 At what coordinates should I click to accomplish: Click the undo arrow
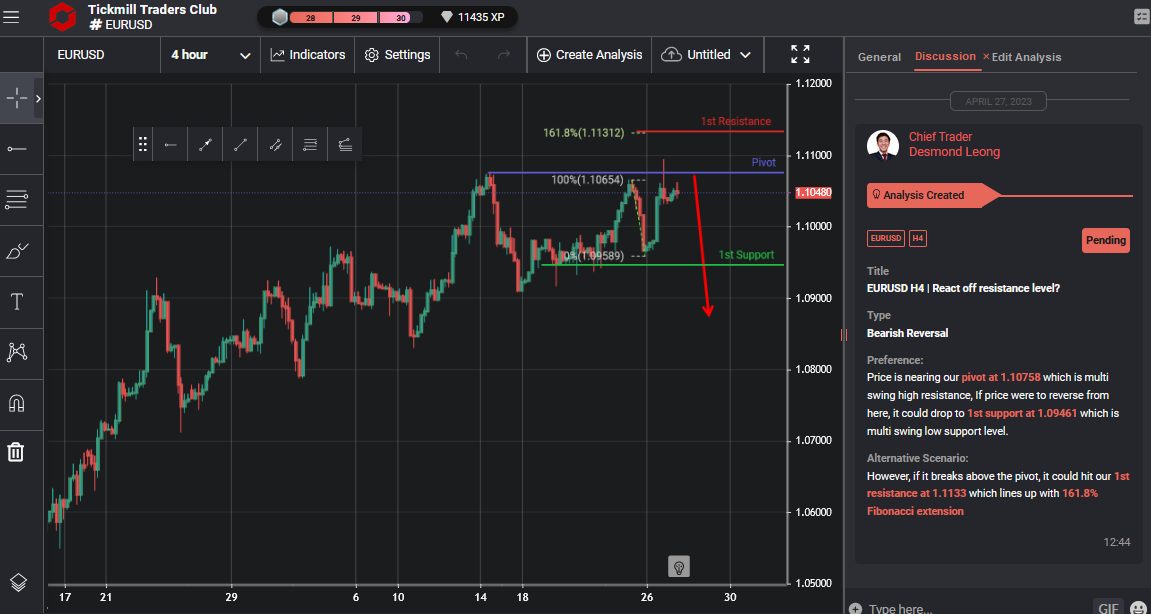462,55
